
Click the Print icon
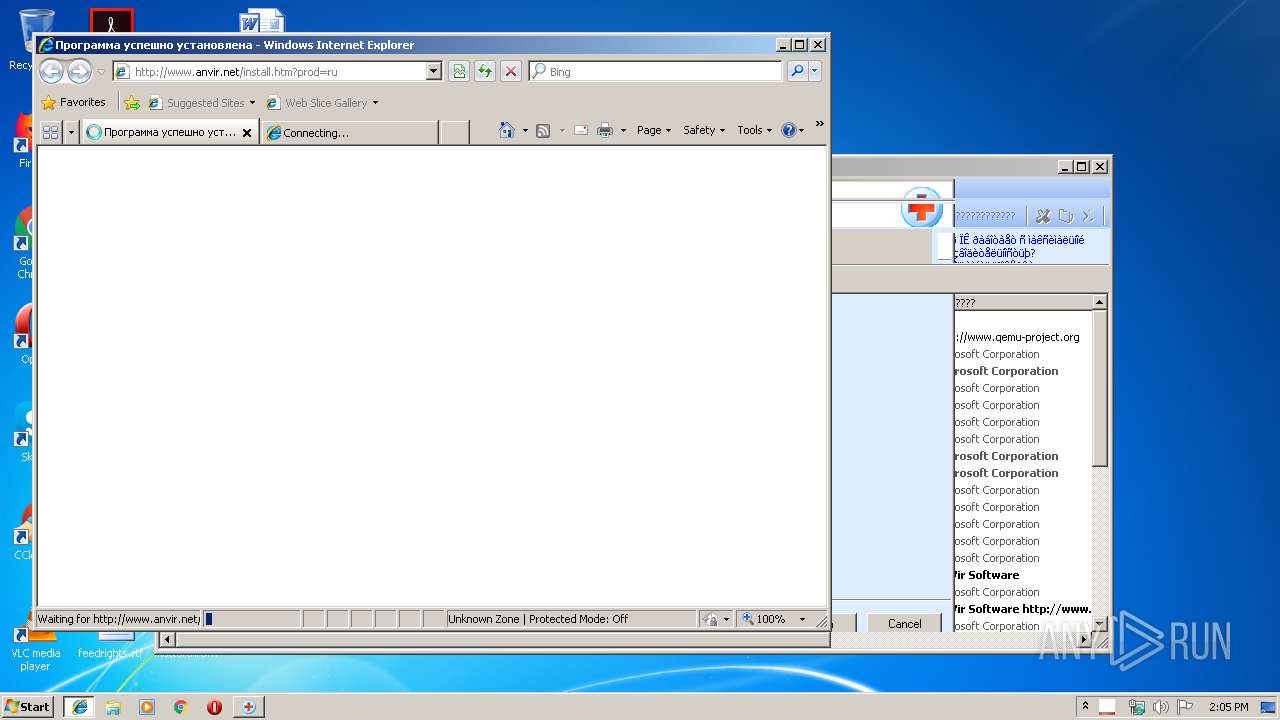coord(605,130)
